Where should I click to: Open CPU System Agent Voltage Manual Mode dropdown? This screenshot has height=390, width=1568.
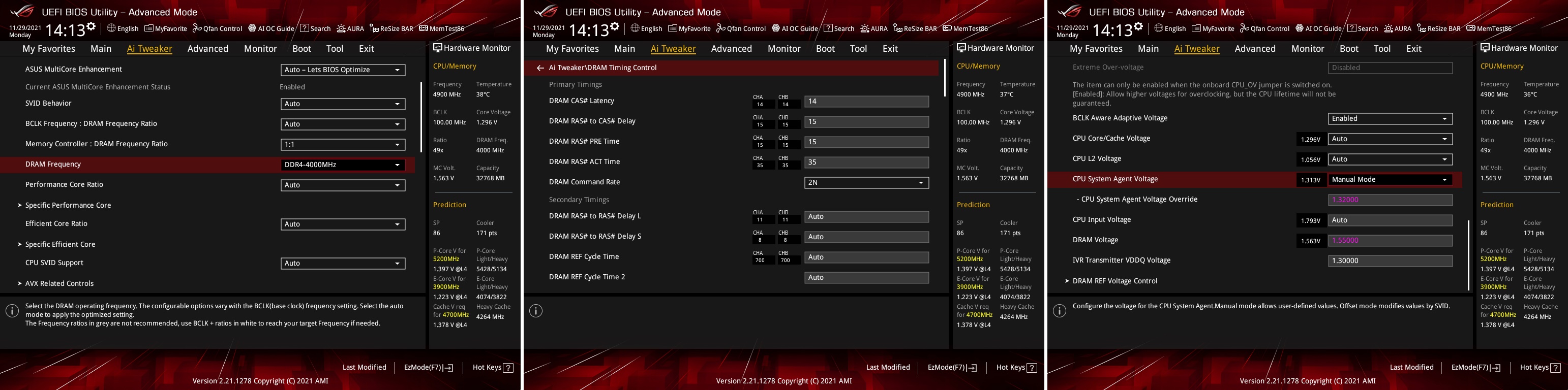1390,179
